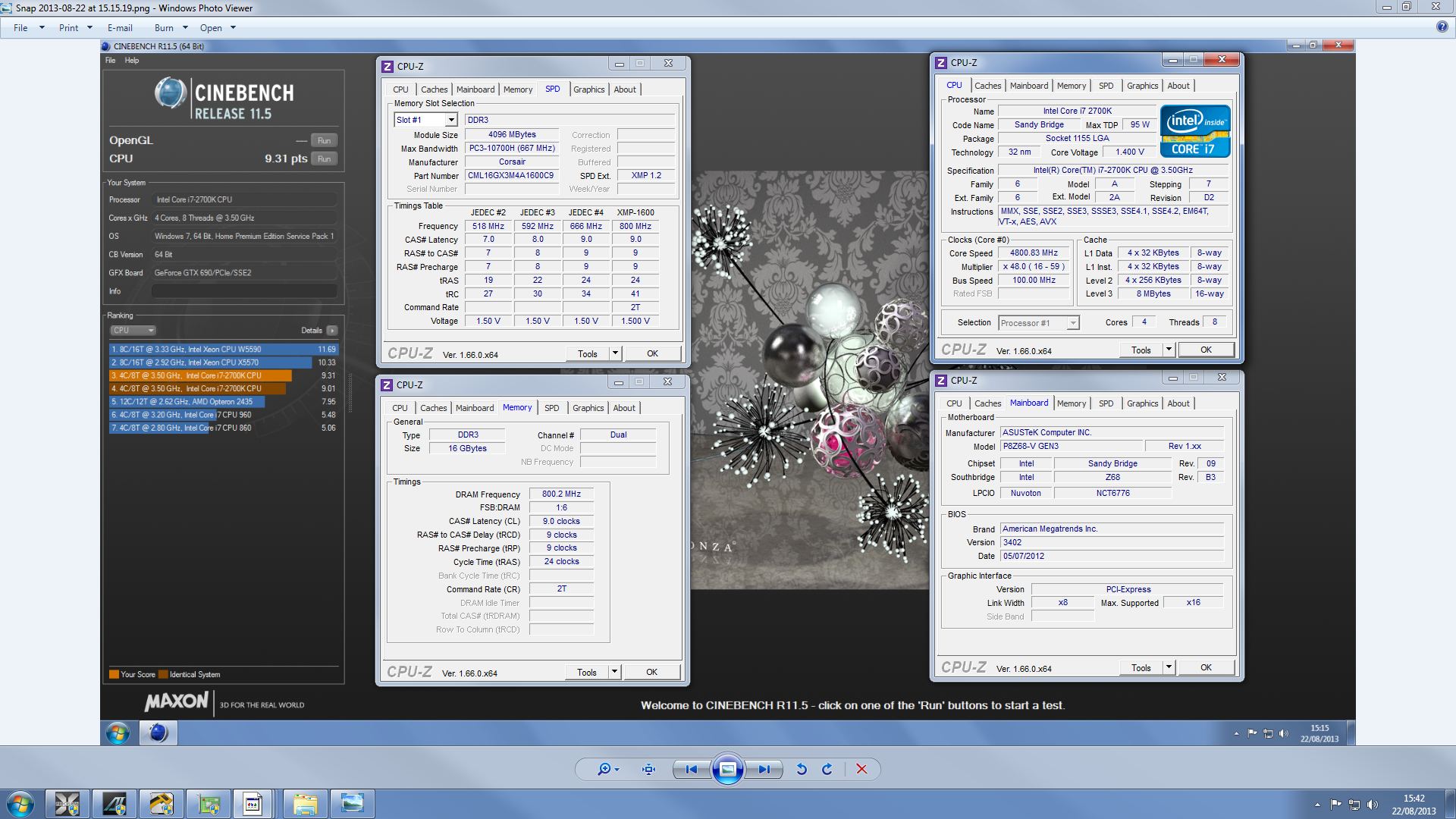The width and height of the screenshot is (1456, 819).
Task: Click the E-mail menu item
Action: click(x=120, y=27)
